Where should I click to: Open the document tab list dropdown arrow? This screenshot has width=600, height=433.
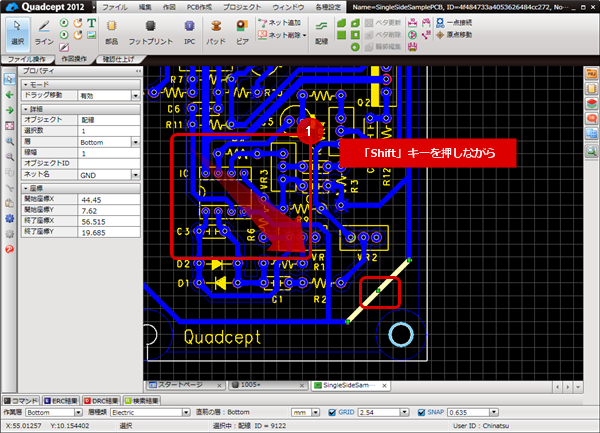pos(578,387)
